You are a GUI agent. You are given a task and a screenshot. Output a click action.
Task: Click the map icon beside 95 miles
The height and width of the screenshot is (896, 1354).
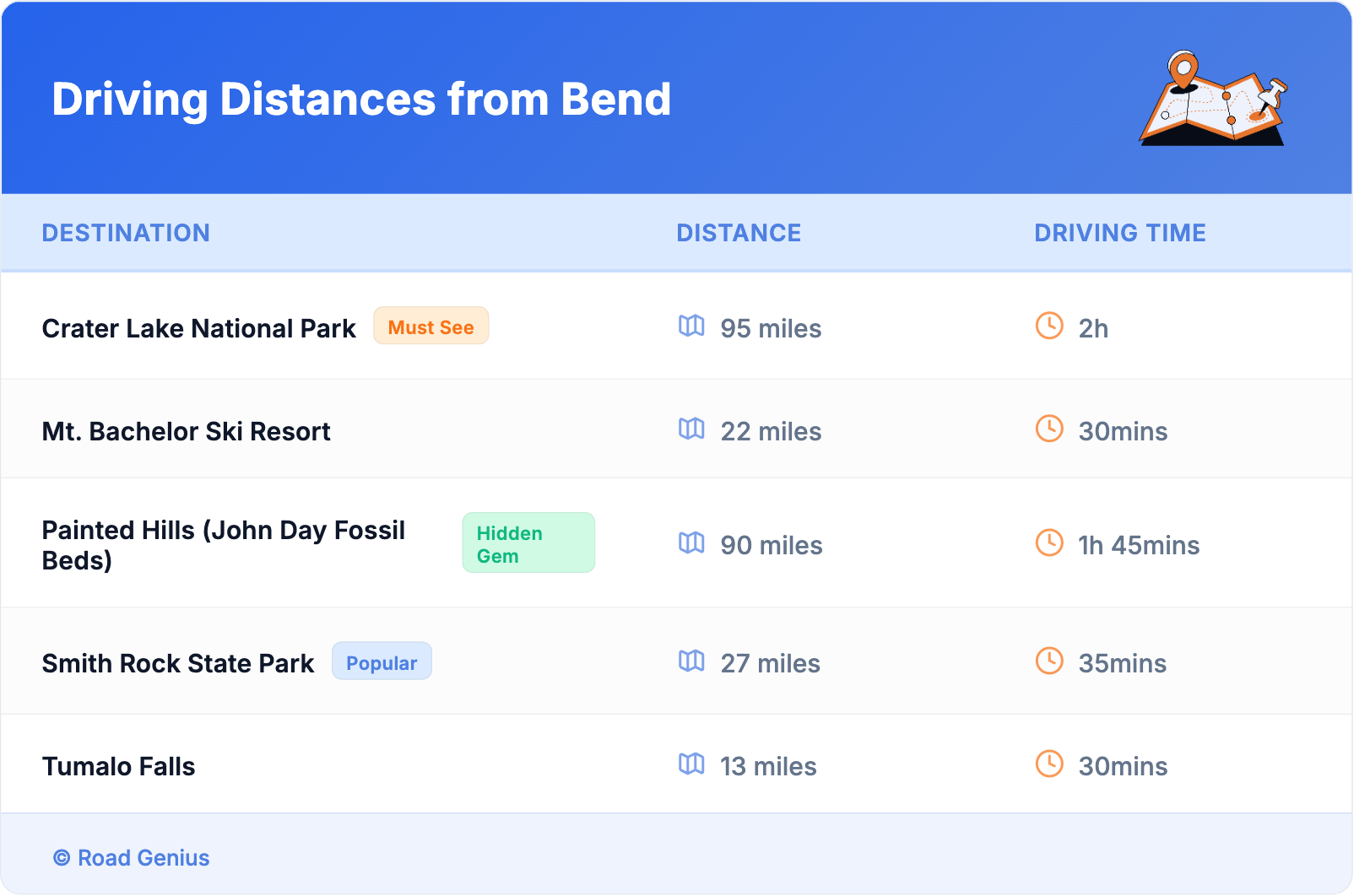691,327
